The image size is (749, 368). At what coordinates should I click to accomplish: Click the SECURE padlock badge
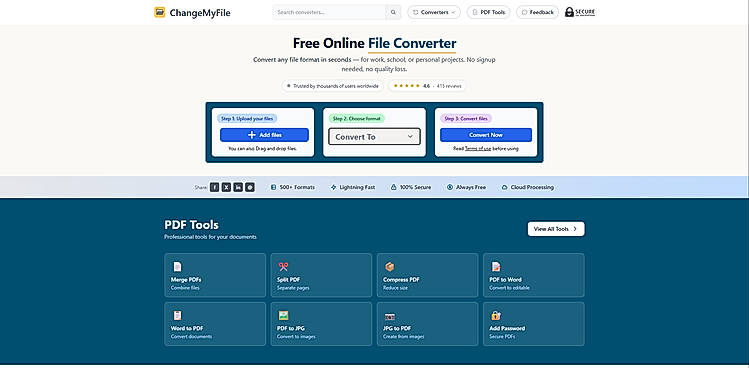(x=580, y=12)
